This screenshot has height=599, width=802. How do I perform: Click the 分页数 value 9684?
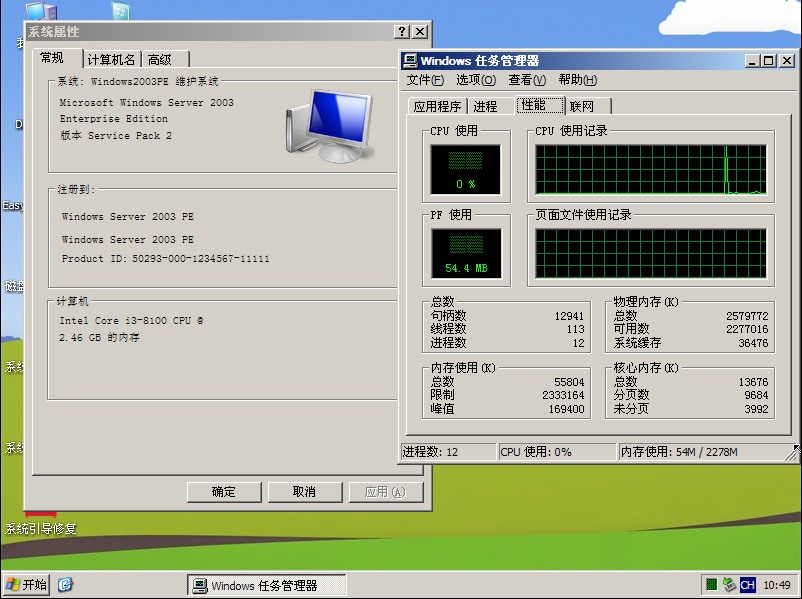[x=756, y=395]
